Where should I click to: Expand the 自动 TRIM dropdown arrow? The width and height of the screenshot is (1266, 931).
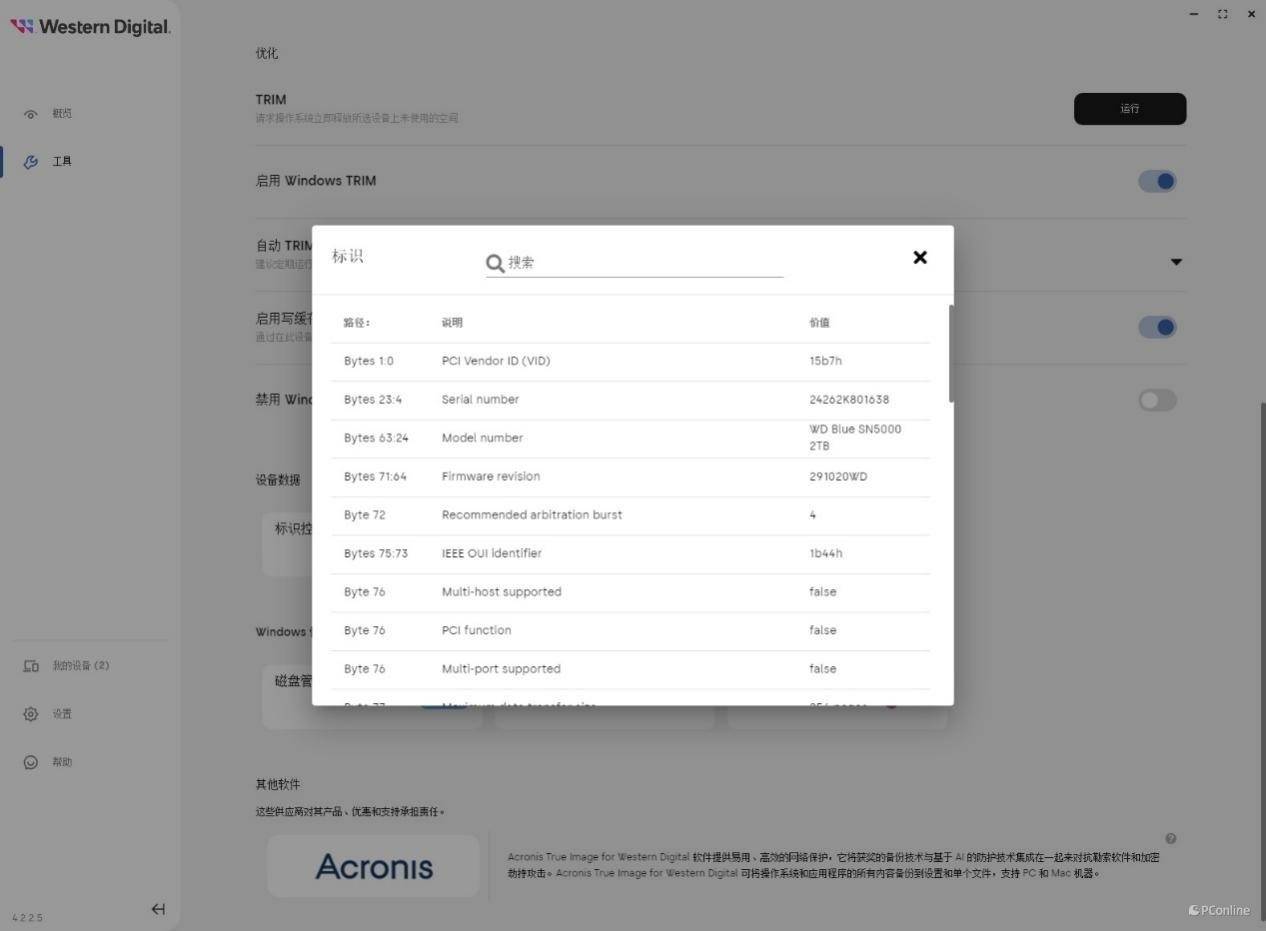point(1176,262)
